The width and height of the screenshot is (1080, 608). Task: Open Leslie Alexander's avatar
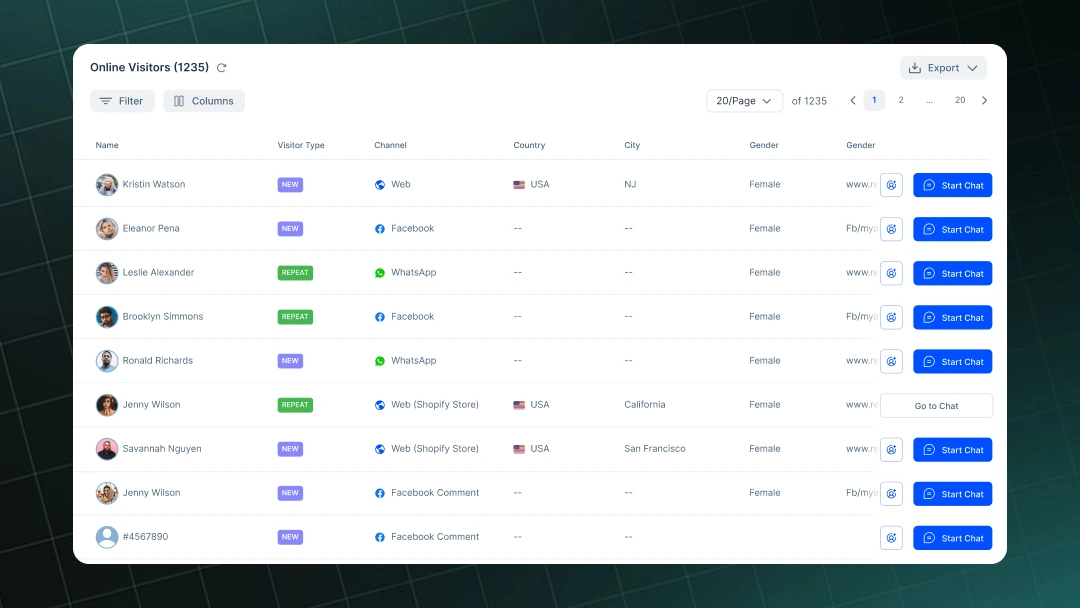point(107,273)
